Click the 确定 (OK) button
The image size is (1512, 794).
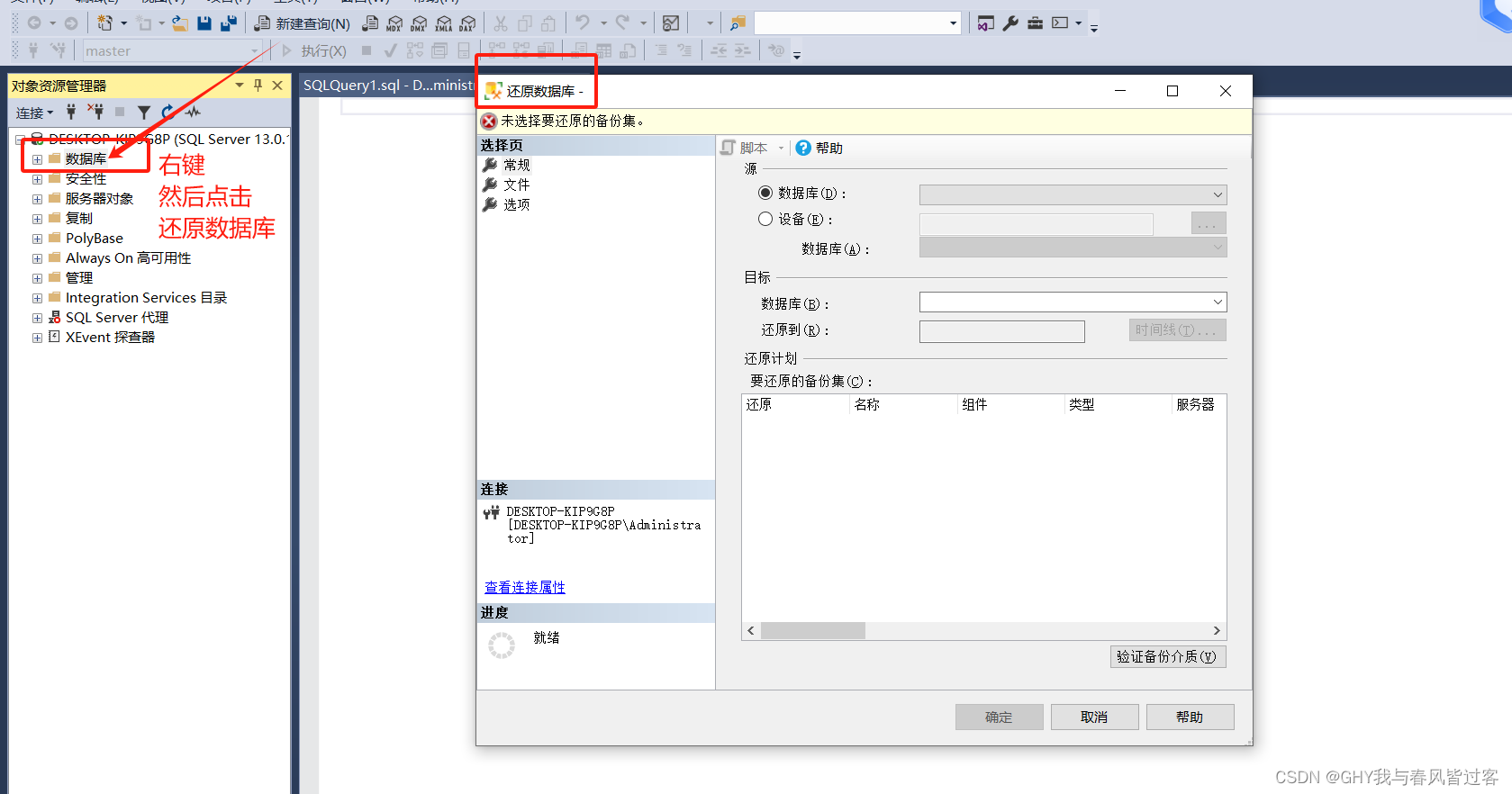tap(999, 717)
